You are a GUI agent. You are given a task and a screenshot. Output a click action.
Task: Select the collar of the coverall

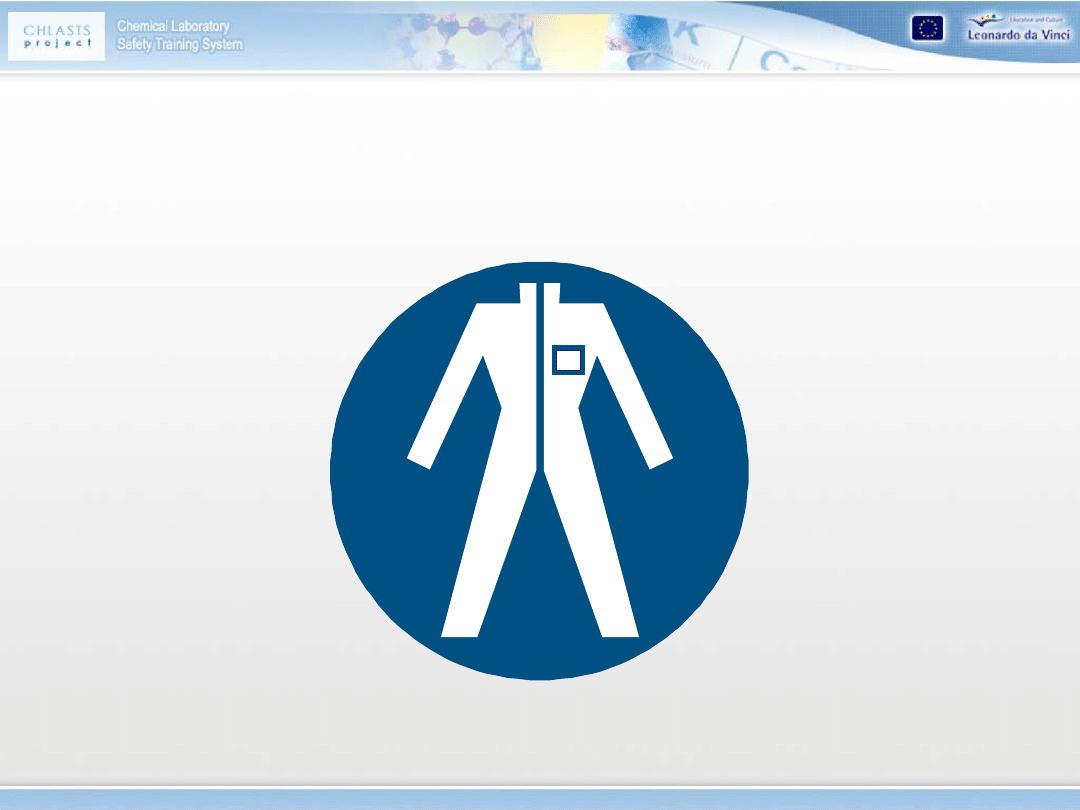click(x=539, y=292)
